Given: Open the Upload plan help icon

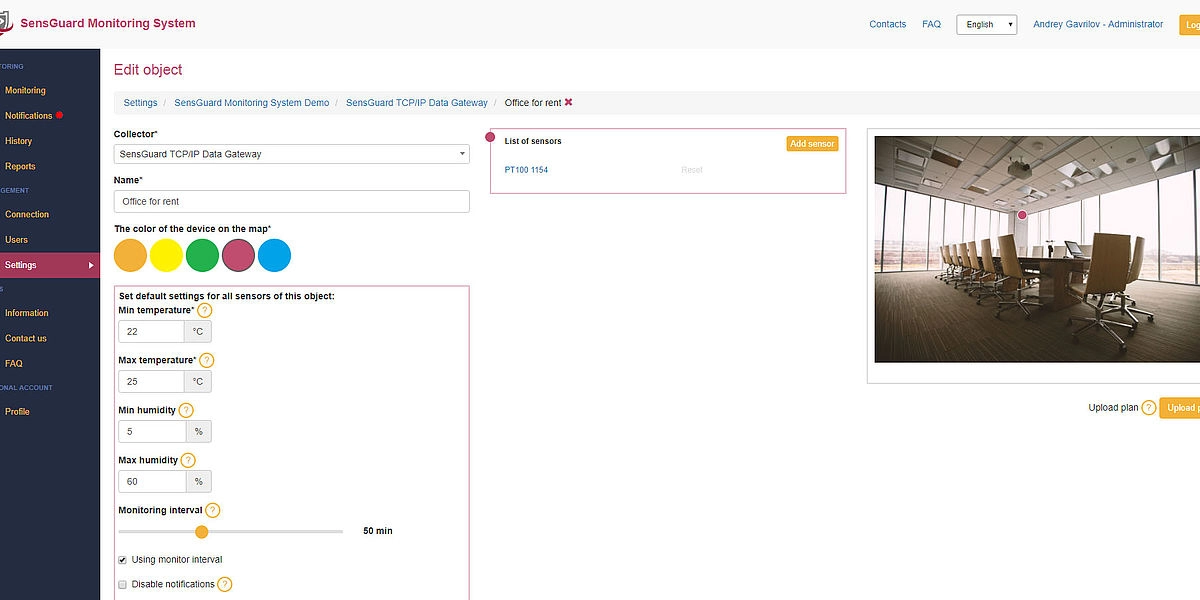Looking at the screenshot, I should tap(1149, 408).
